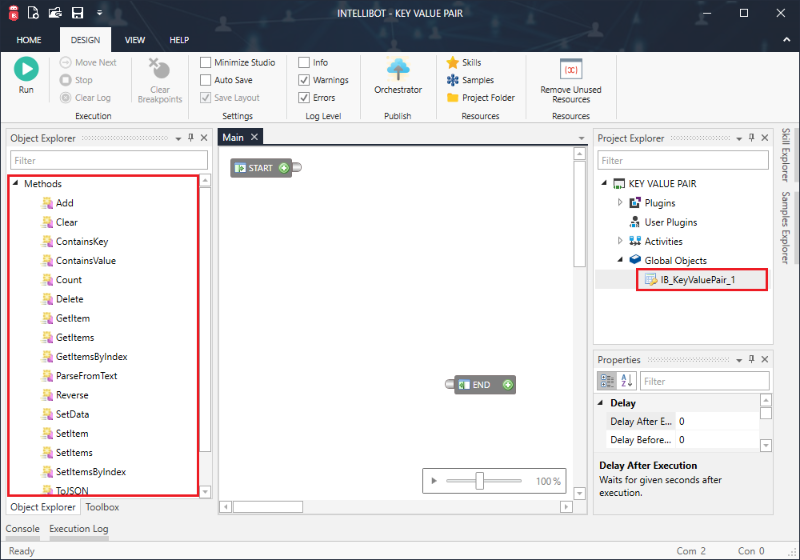Expand the Activities tree node
This screenshot has width=800, height=560.
click(620, 241)
